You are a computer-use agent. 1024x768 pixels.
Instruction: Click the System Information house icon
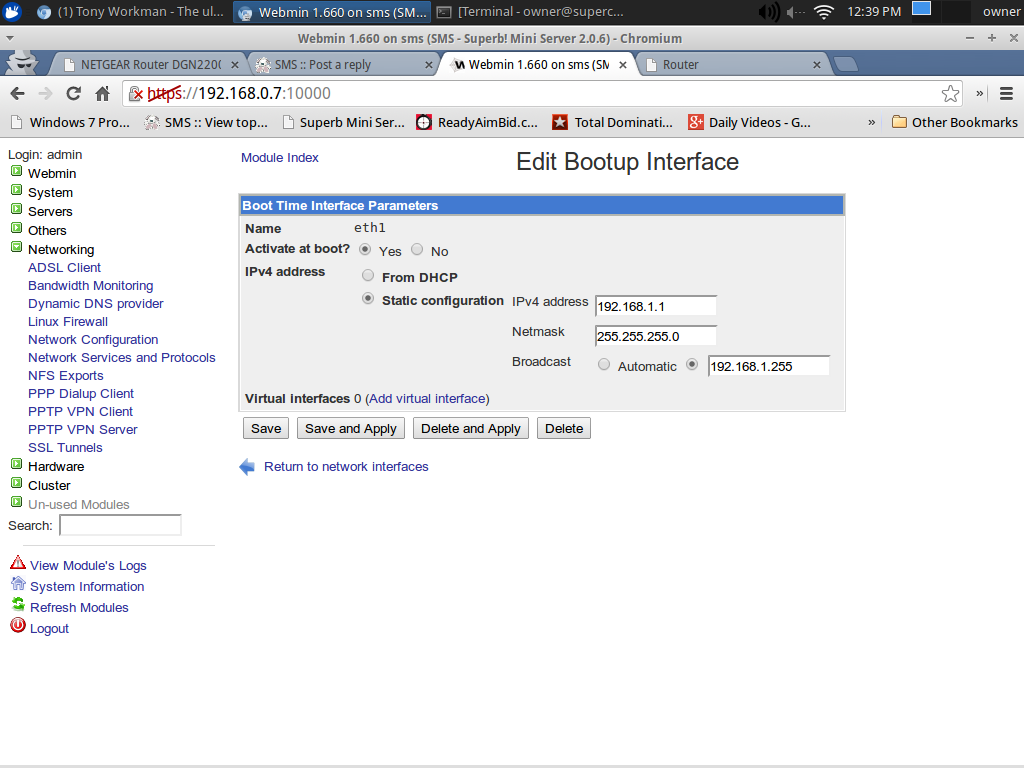click(17, 585)
